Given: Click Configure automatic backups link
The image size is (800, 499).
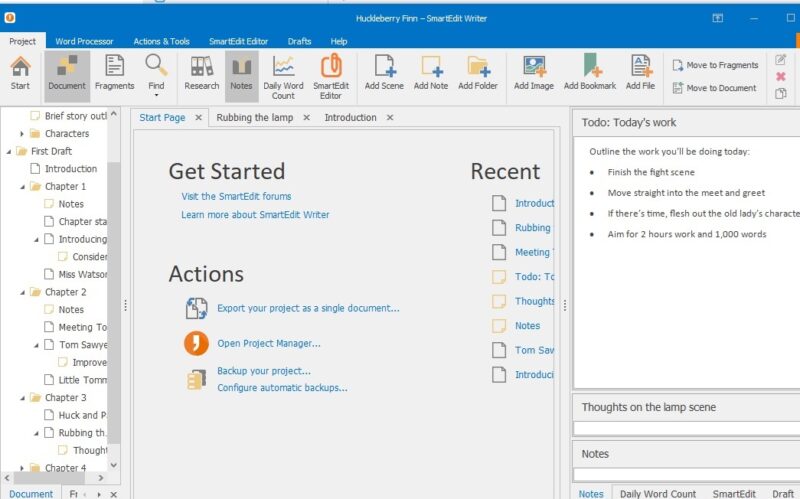Looking at the screenshot, I should [x=282, y=388].
